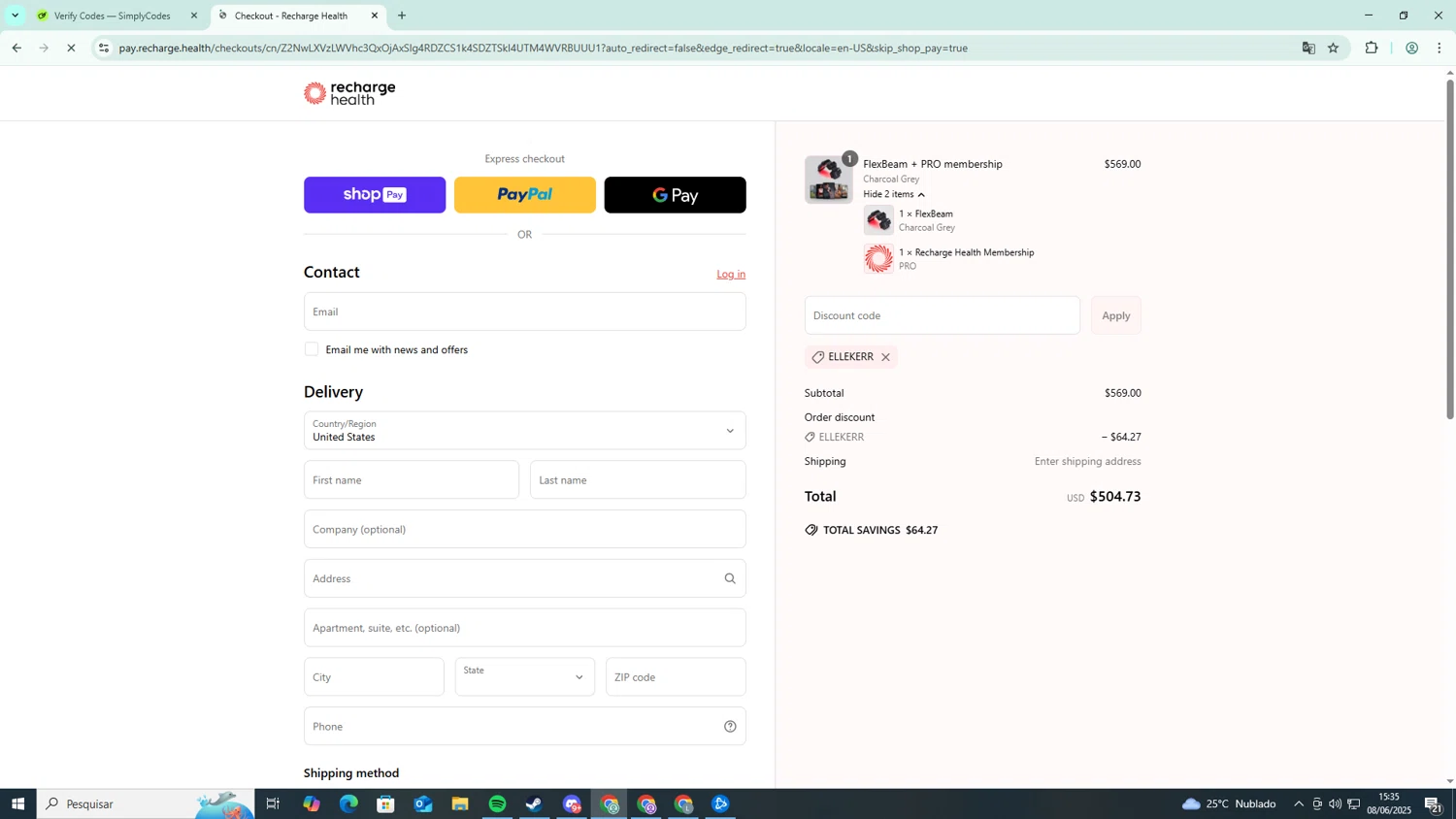Click the Recharge Health Membership thumbnail
This screenshot has height=819, width=1456.
(x=878, y=259)
